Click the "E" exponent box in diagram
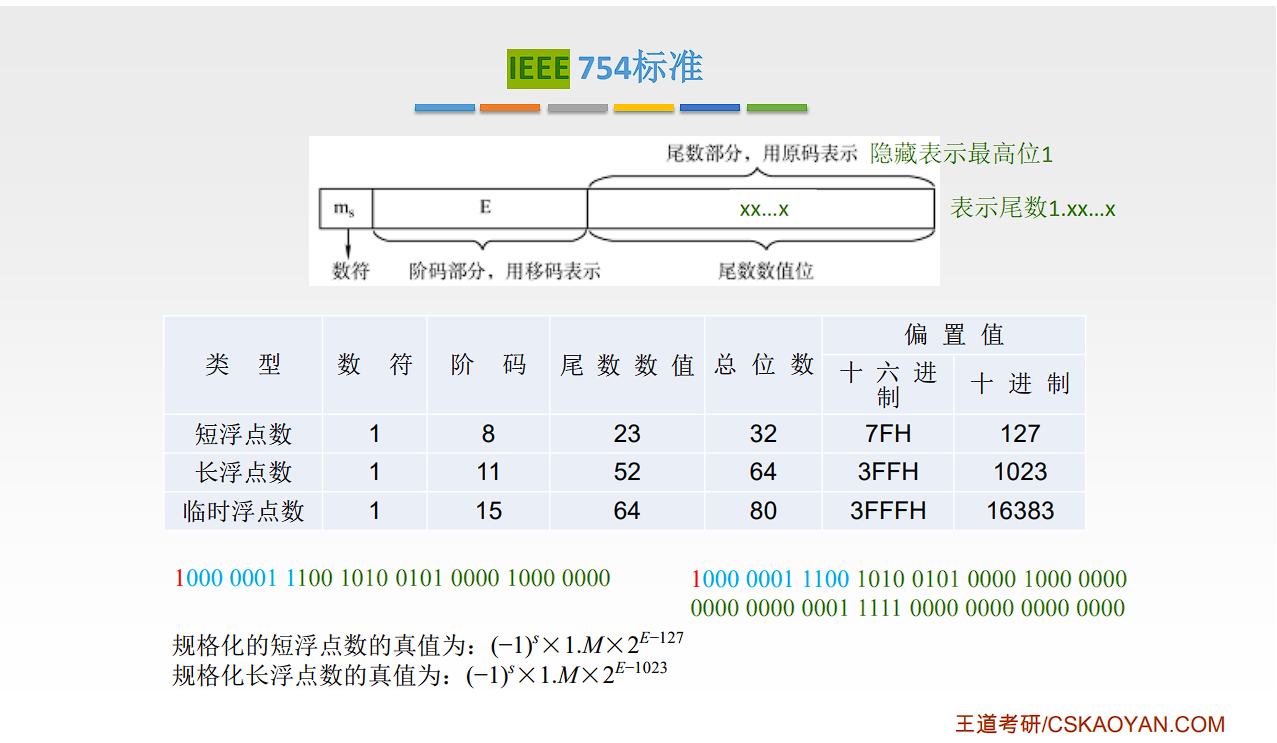This screenshot has width=1277, height=743. (479, 208)
